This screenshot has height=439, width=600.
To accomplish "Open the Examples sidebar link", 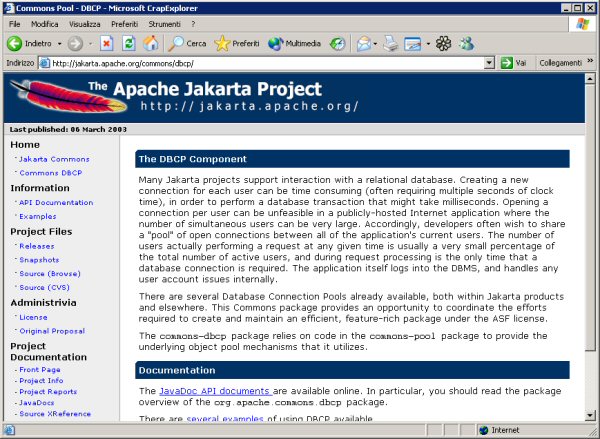I will click(38, 216).
